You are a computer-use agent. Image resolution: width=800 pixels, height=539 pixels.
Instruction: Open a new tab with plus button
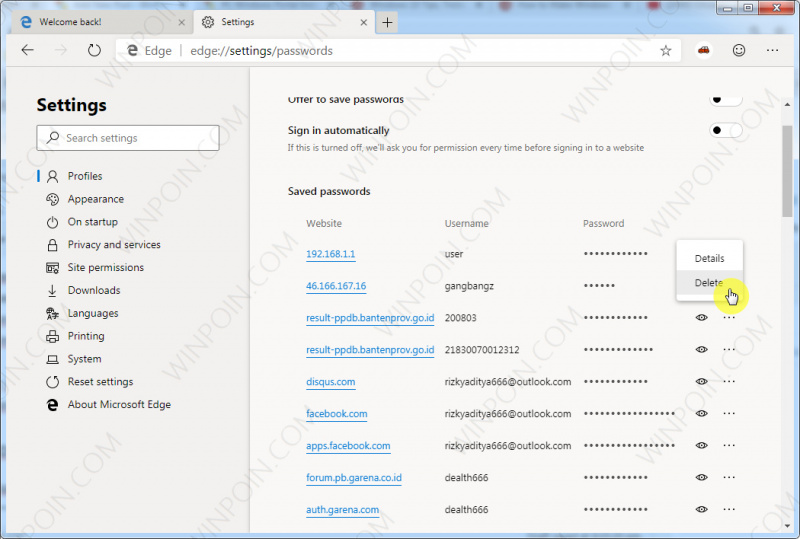pos(387,22)
